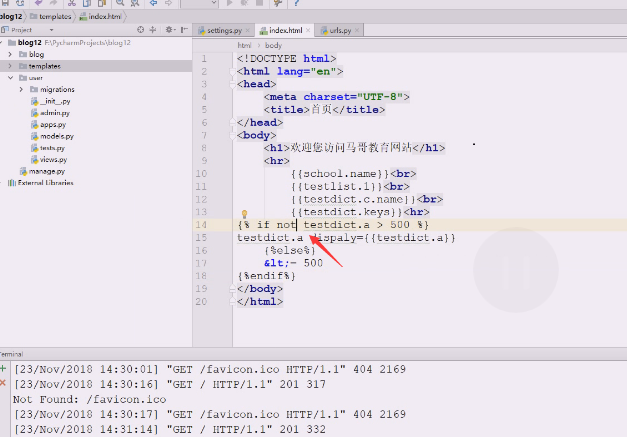Click the Forward navigation arrow
Screen dimensions: 627x437
[x=169, y=2]
